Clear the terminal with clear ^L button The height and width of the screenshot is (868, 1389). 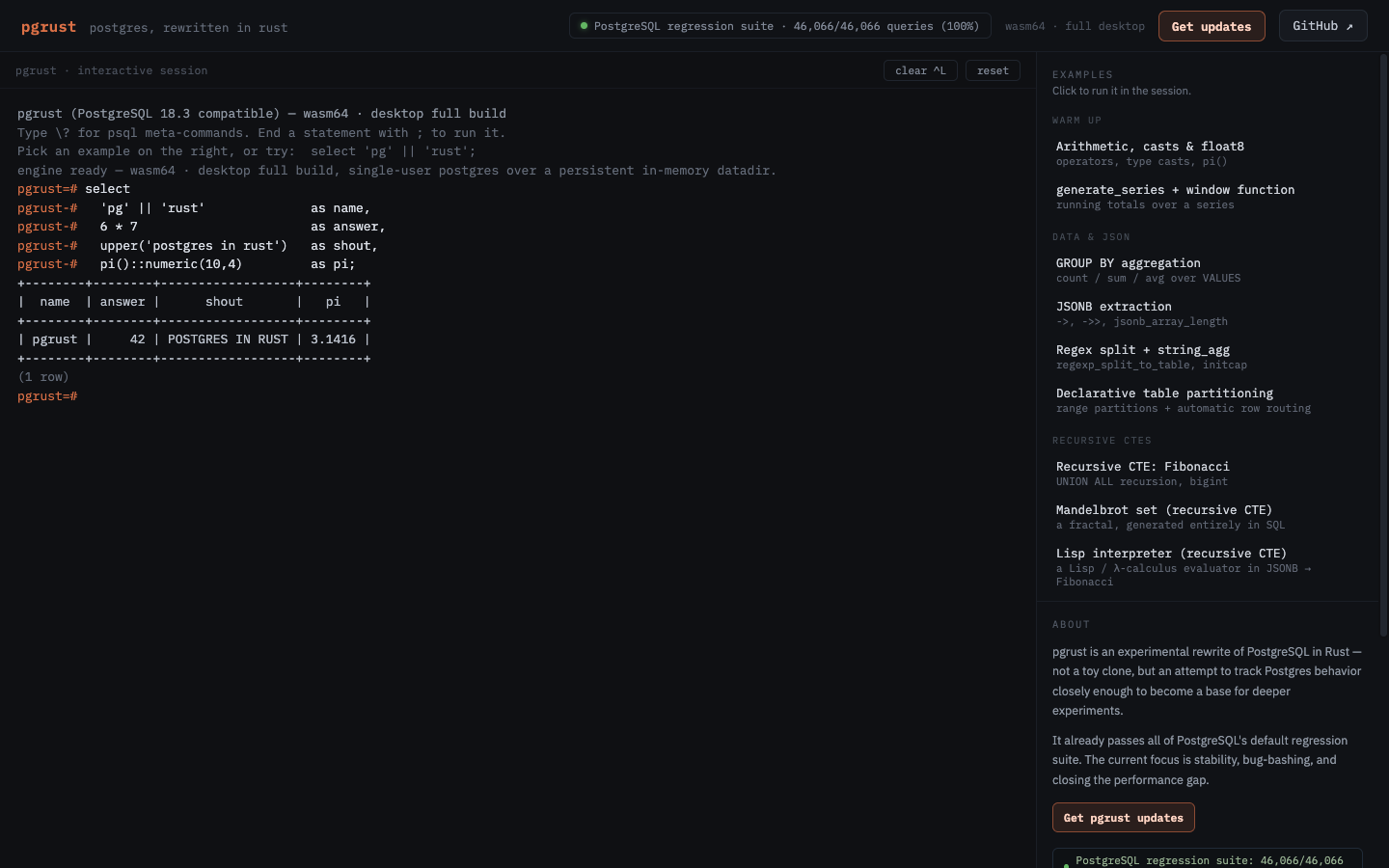click(920, 70)
